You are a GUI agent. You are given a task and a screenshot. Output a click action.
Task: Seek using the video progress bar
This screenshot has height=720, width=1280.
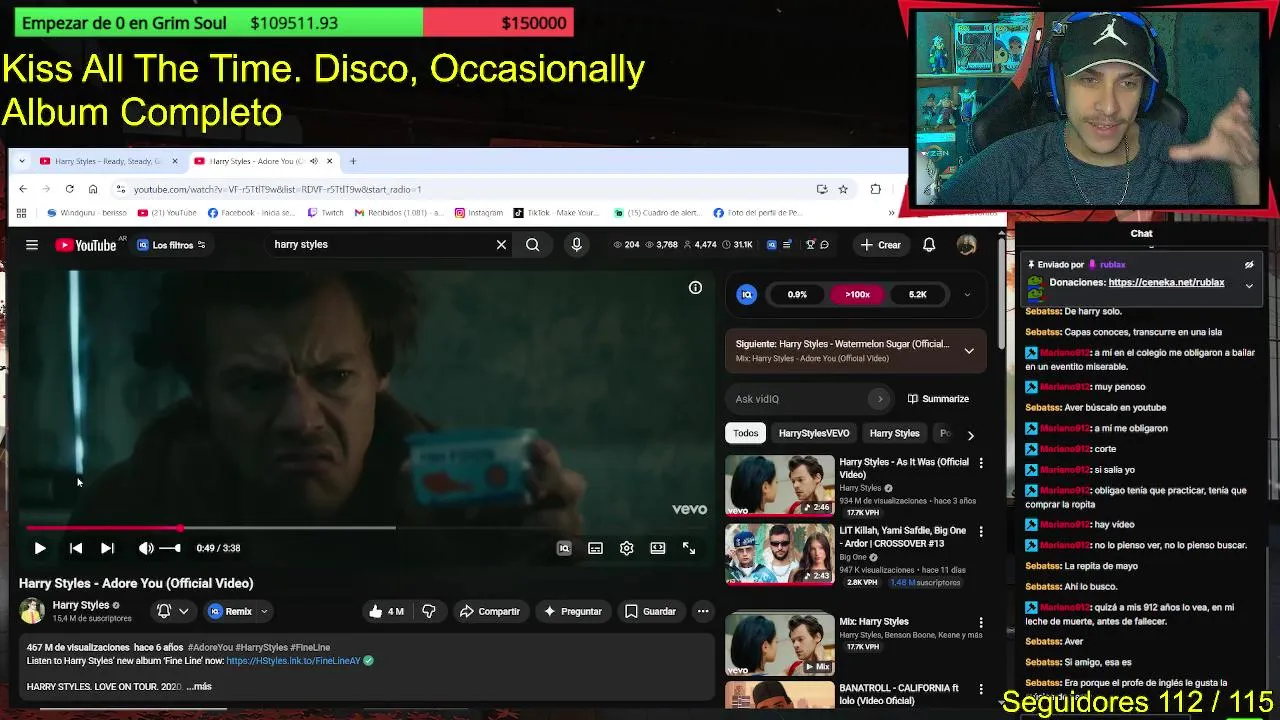[367, 527]
